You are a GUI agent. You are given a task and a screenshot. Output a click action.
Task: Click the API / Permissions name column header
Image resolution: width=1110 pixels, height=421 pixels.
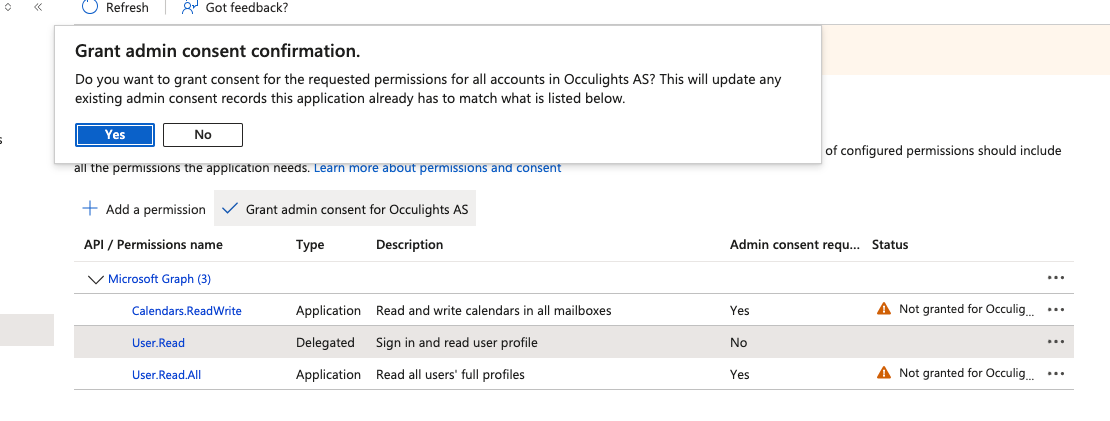[x=153, y=245]
